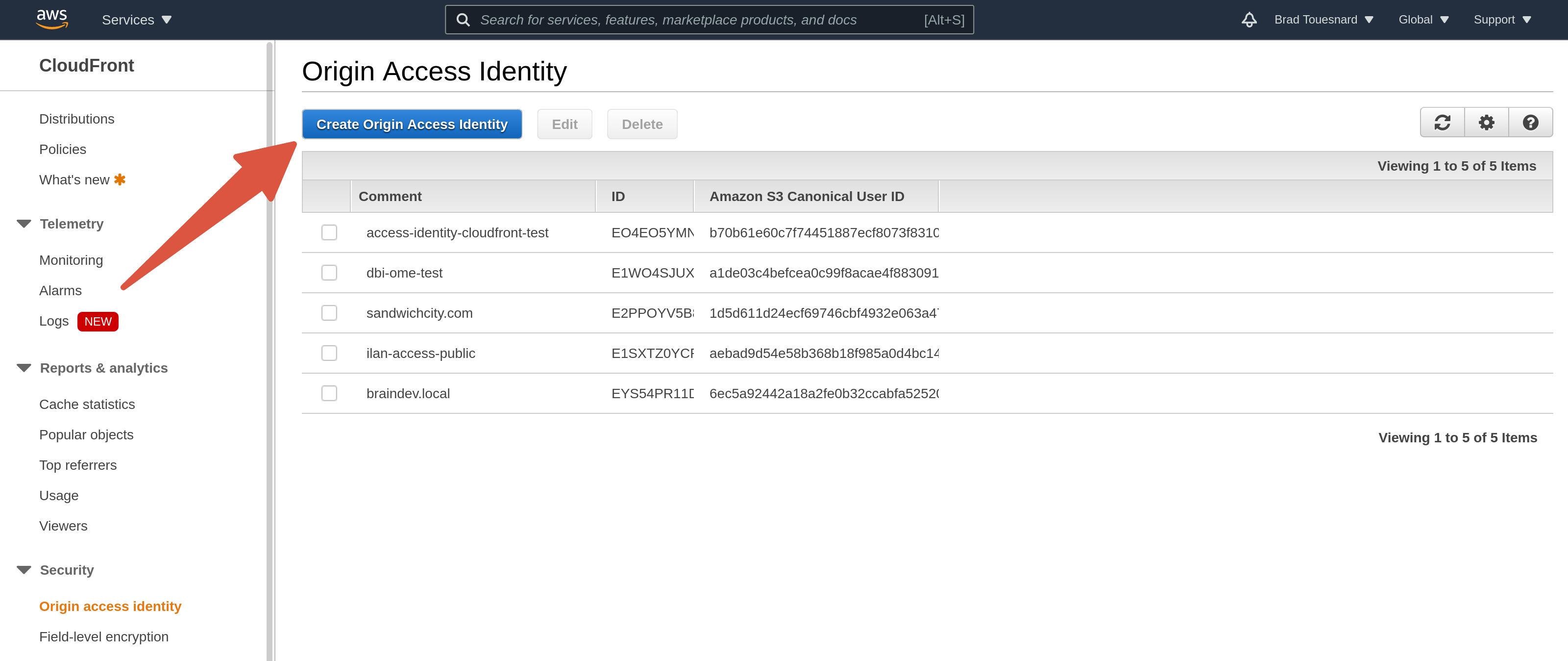Expand the Support dropdown
The width and height of the screenshot is (1568, 661).
click(1502, 19)
